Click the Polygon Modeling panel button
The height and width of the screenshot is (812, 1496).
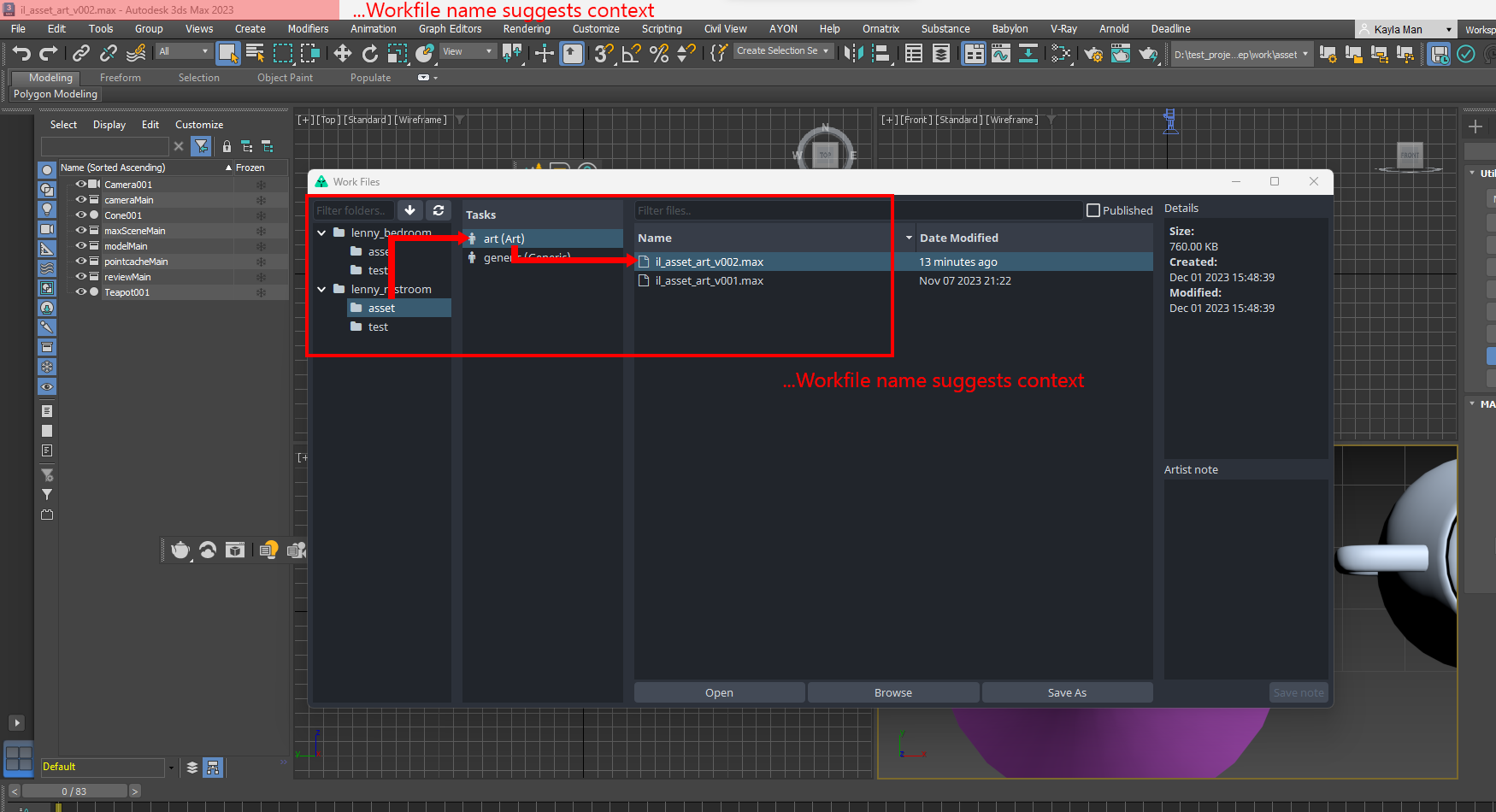56,94
